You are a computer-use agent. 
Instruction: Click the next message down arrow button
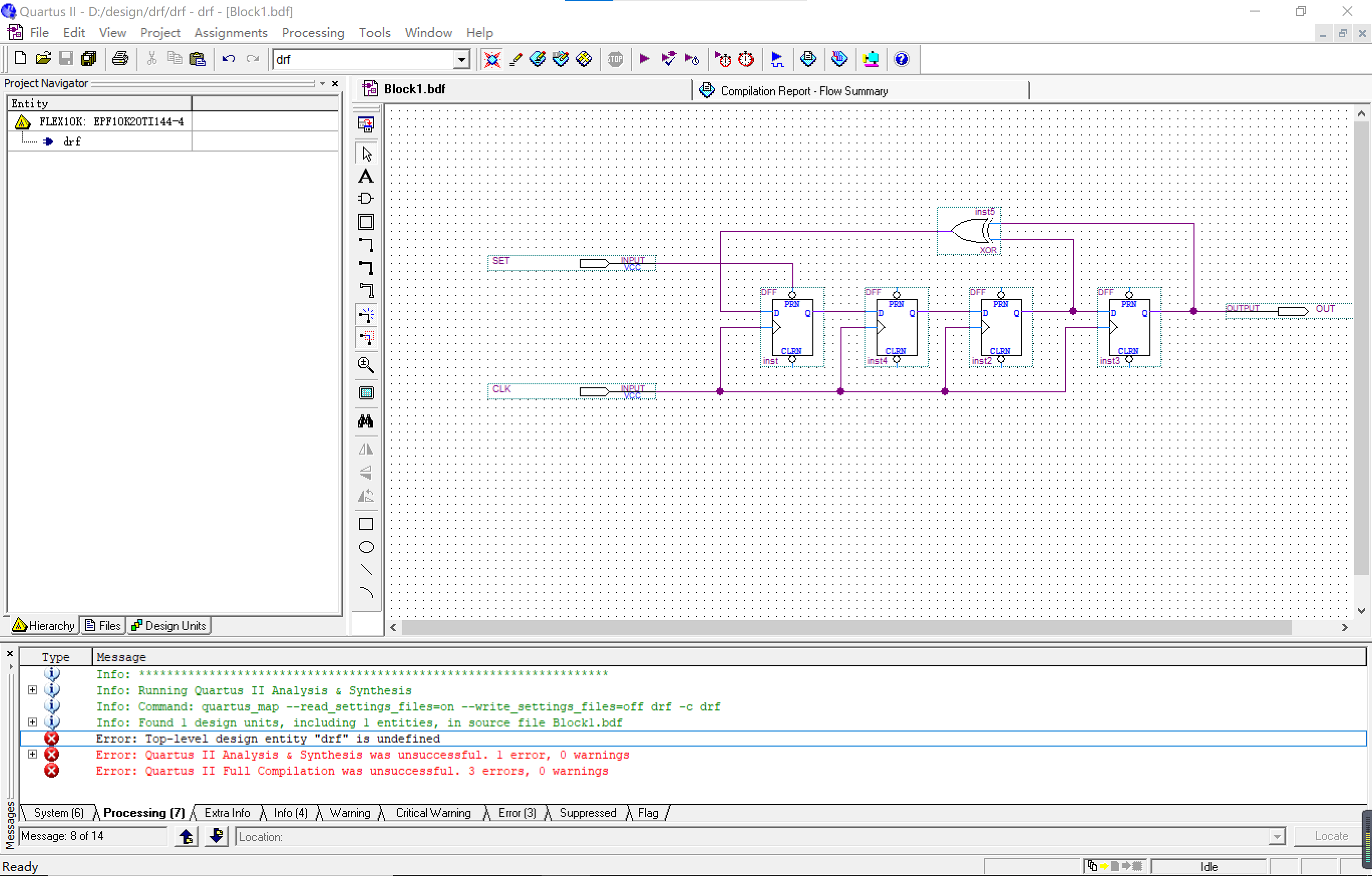(216, 836)
